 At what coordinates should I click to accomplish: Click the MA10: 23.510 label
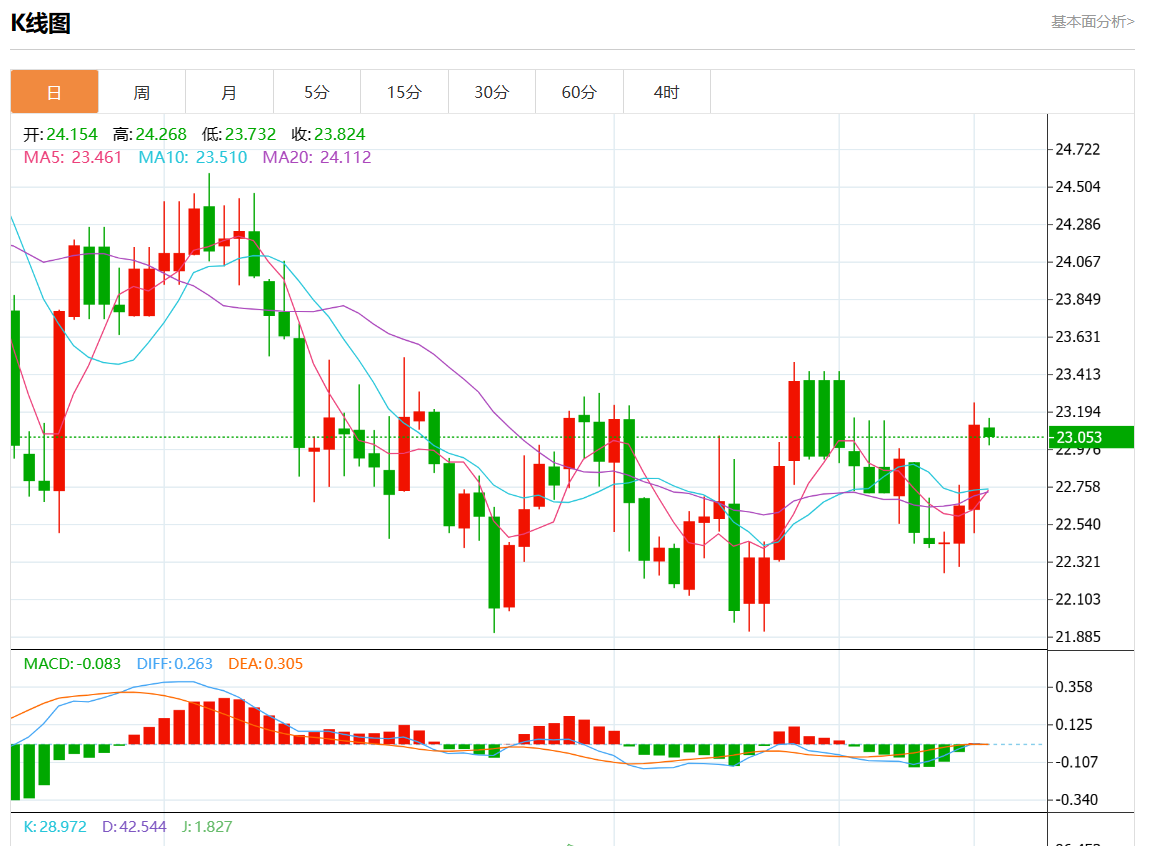(x=193, y=158)
